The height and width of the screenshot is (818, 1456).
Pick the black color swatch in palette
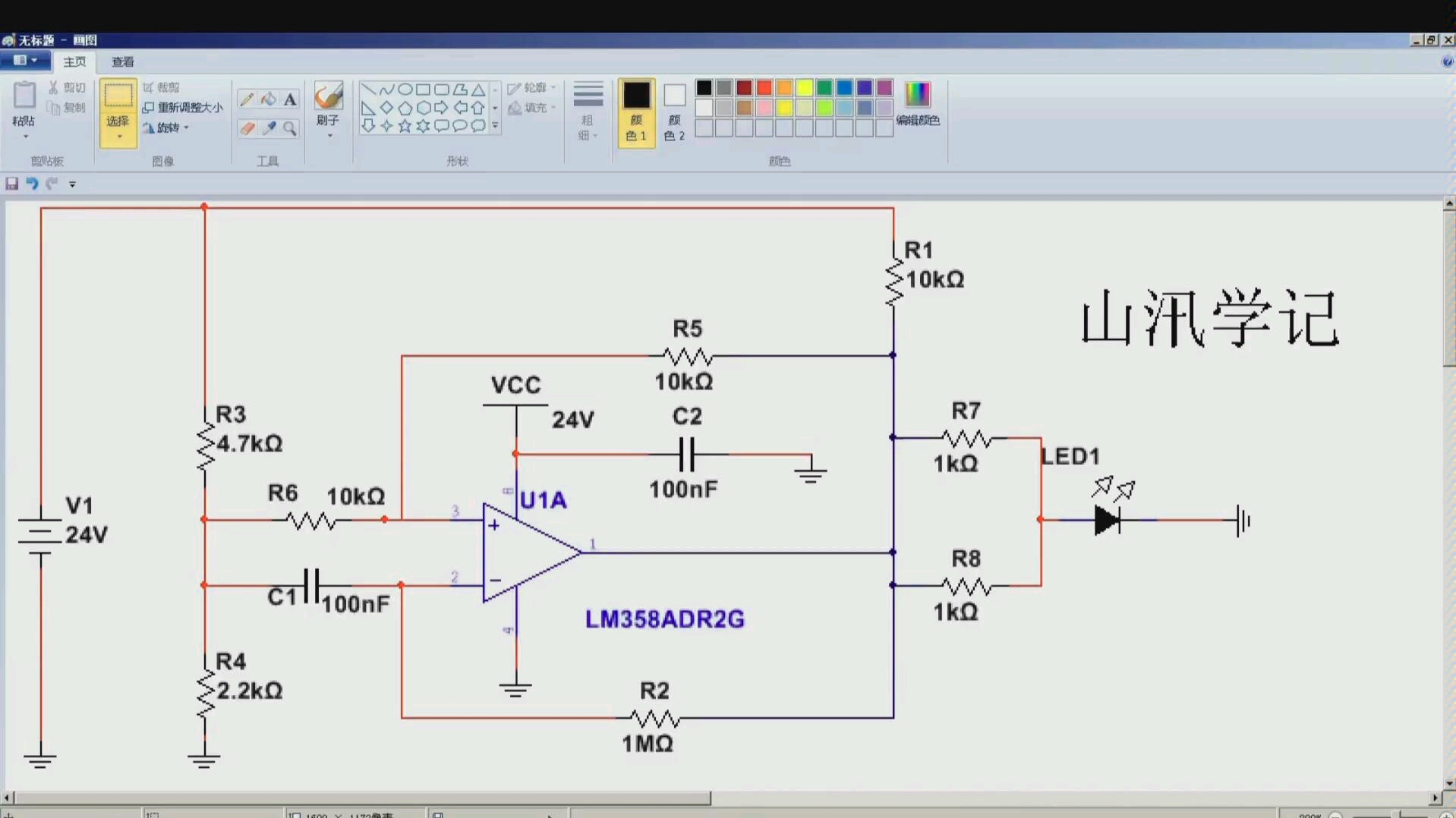[704, 88]
